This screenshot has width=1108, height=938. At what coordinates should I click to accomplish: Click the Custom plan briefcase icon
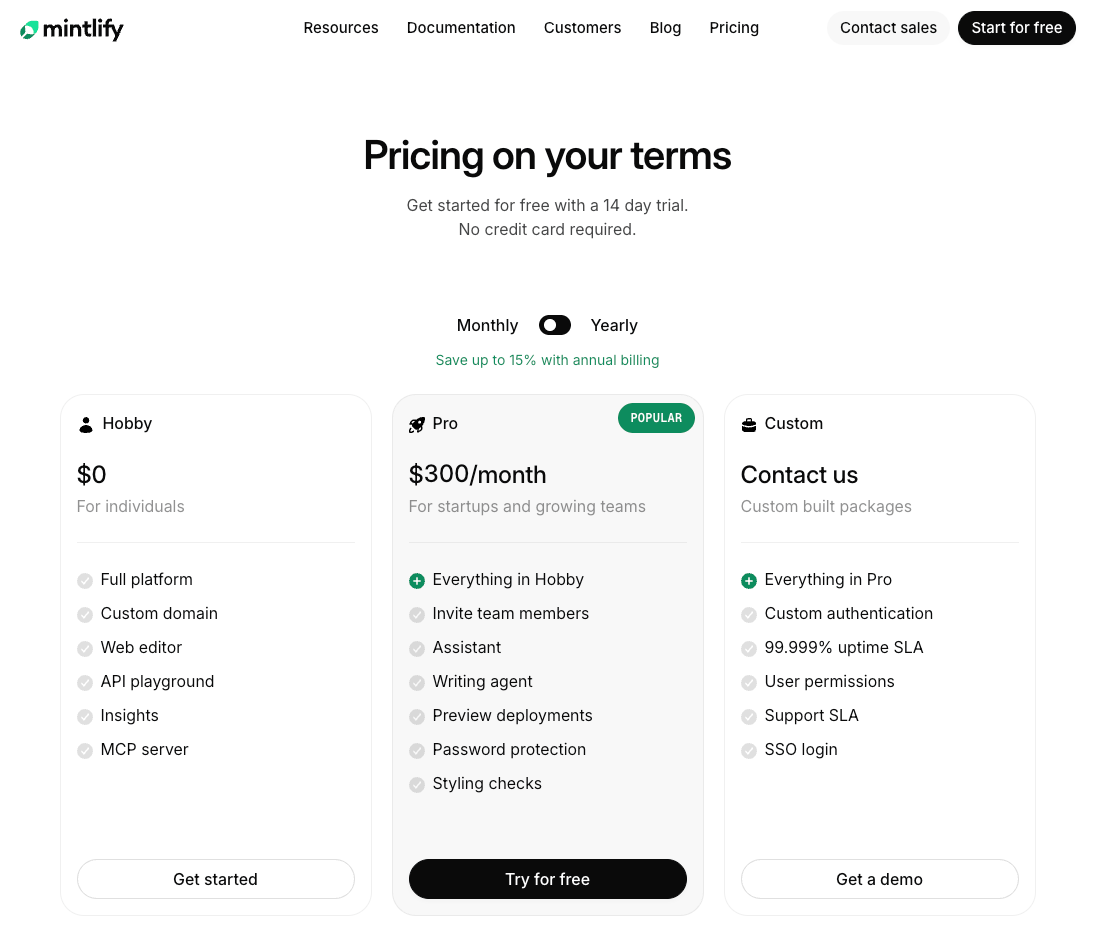point(749,425)
